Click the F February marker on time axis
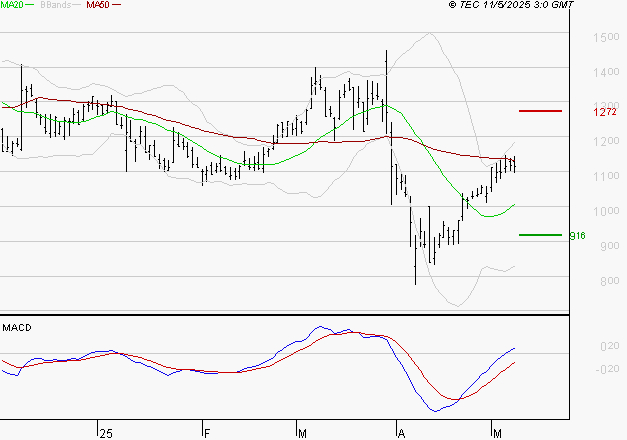 (x=207, y=434)
